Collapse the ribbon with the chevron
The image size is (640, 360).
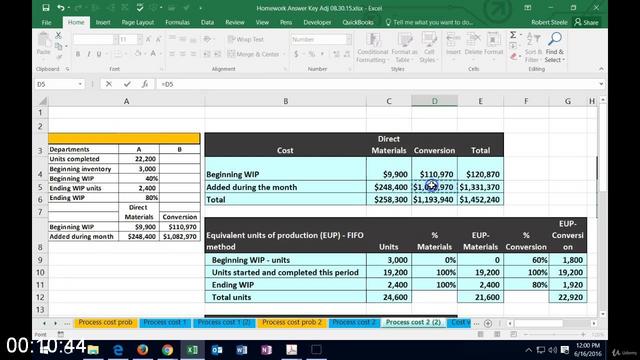(601, 69)
